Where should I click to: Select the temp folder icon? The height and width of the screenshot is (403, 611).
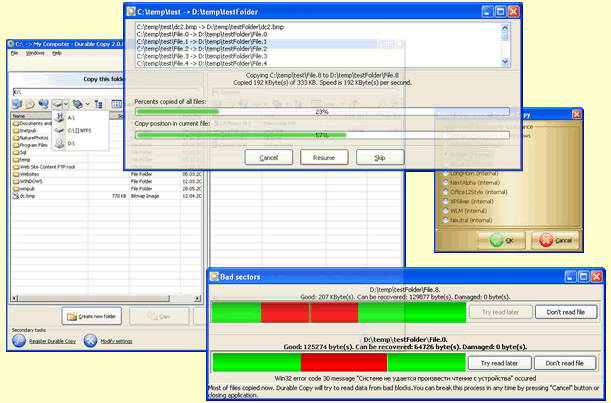click(16, 159)
